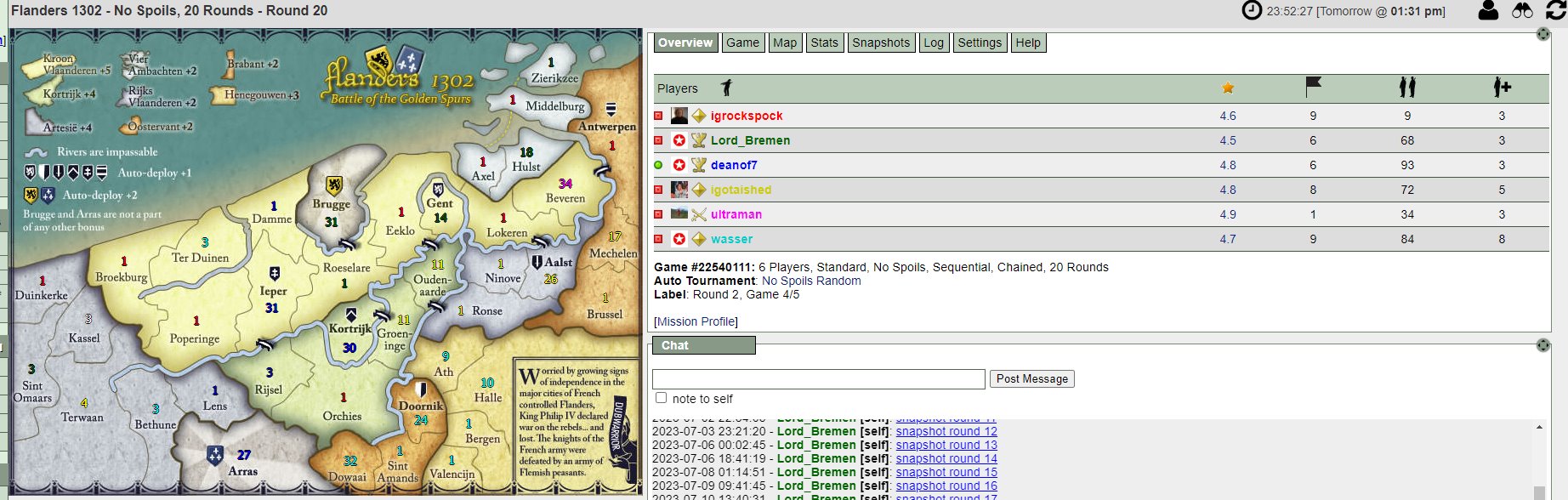Click the clock timer icon
Image resolution: width=1568 pixels, height=500 pixels.
tap(1252, 10)
